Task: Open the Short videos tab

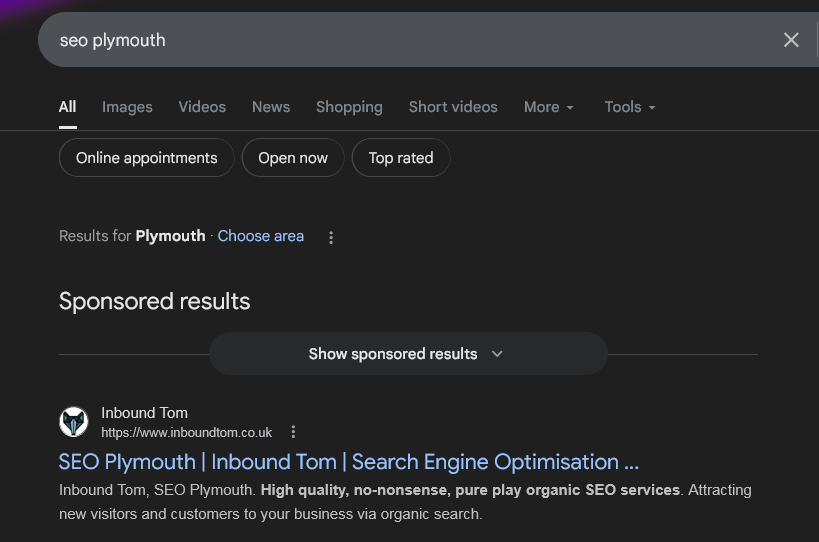Action: pos(453,107)
